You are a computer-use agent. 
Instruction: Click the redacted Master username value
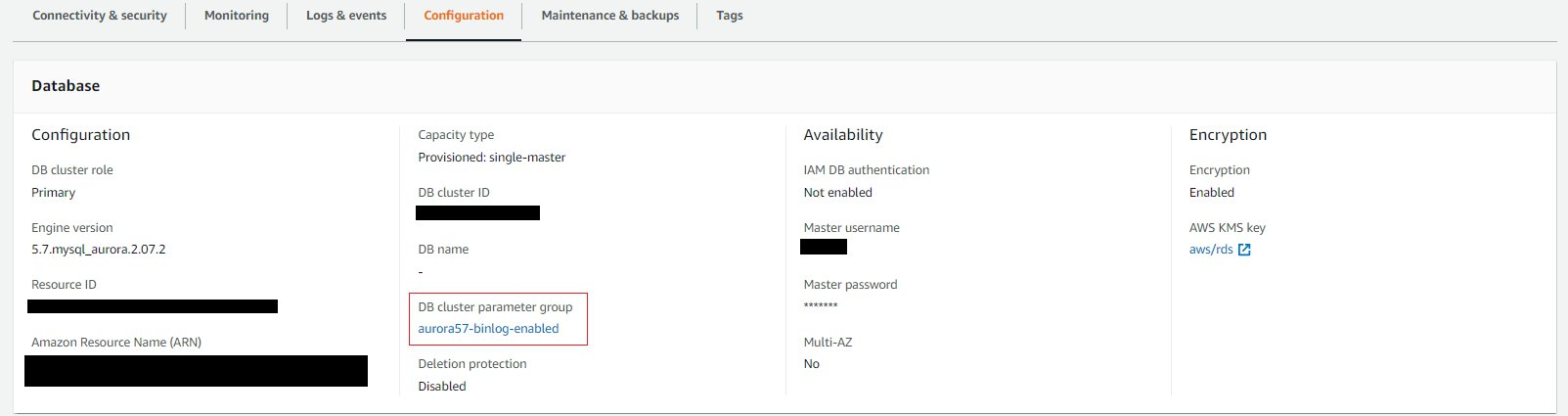[x=824, y=247]
